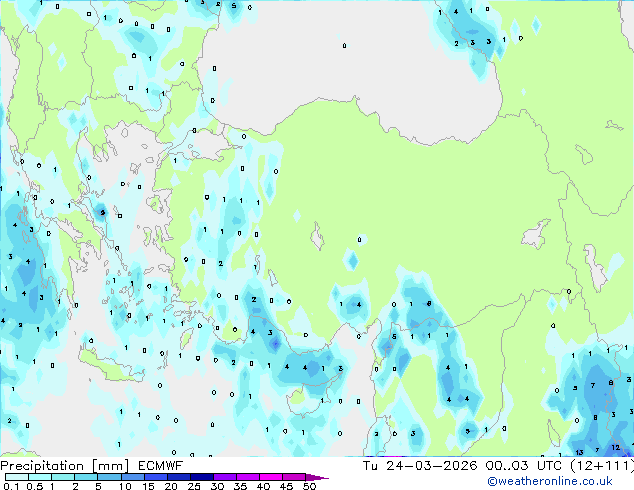Click the '0.5' legend label

[x=35, y=486]
